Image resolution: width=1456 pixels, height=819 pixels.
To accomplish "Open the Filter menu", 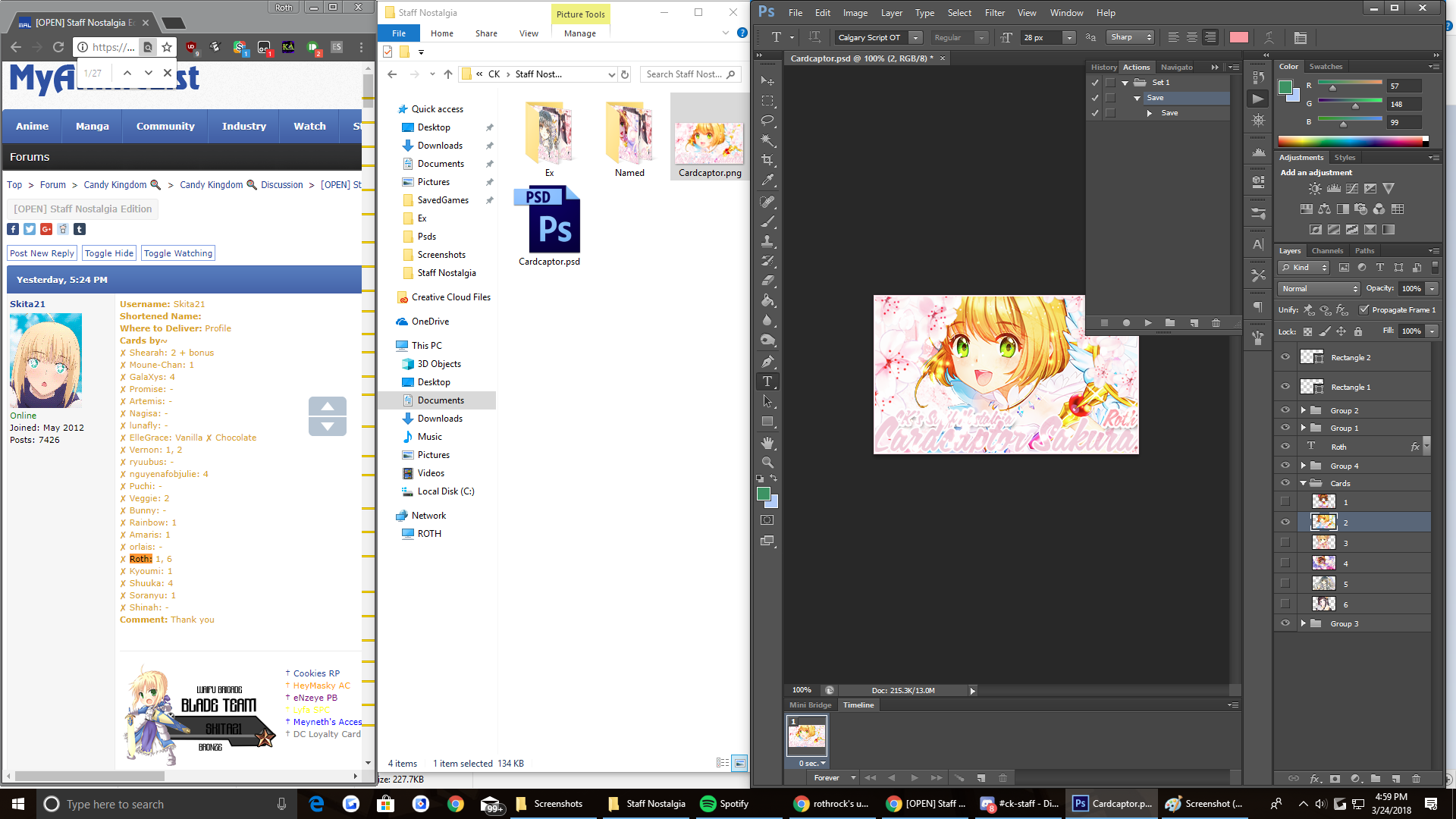I will pos(994,13).
